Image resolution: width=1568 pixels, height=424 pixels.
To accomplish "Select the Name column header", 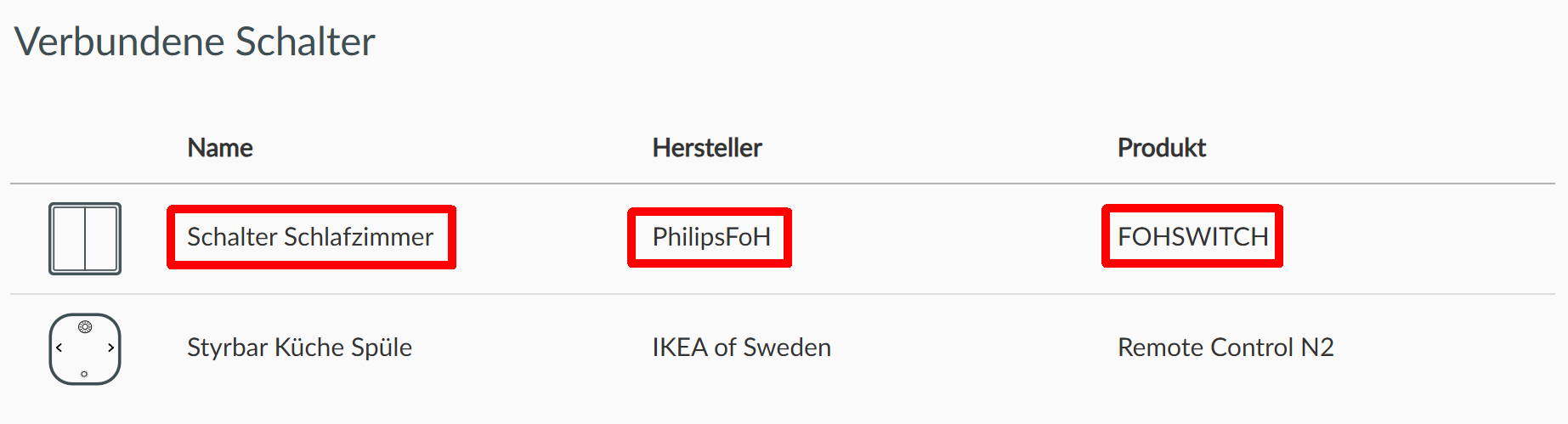I will tap(220, 148).
